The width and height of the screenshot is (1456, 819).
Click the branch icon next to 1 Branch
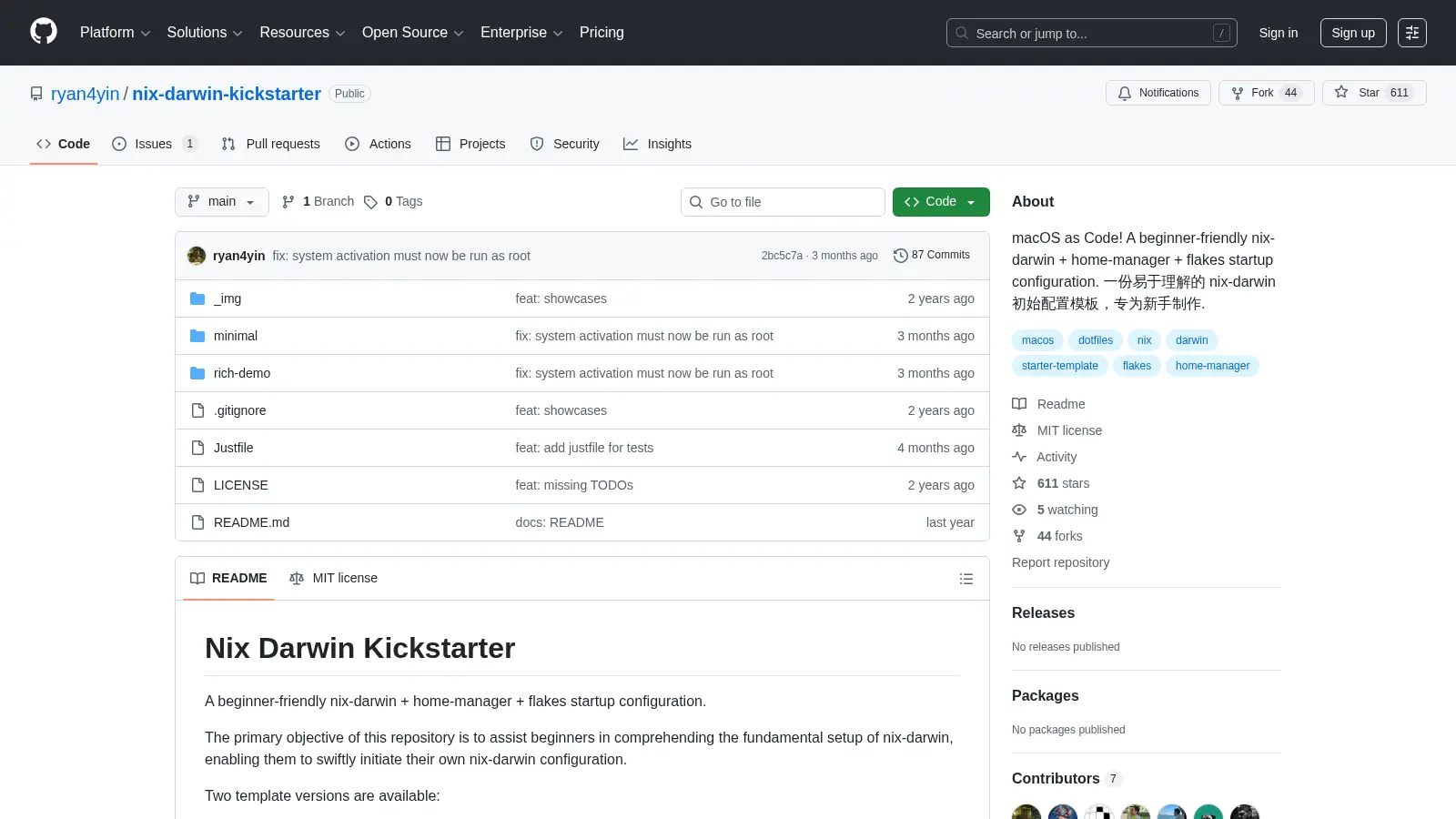pyautogui.click(x=288, y=202)
